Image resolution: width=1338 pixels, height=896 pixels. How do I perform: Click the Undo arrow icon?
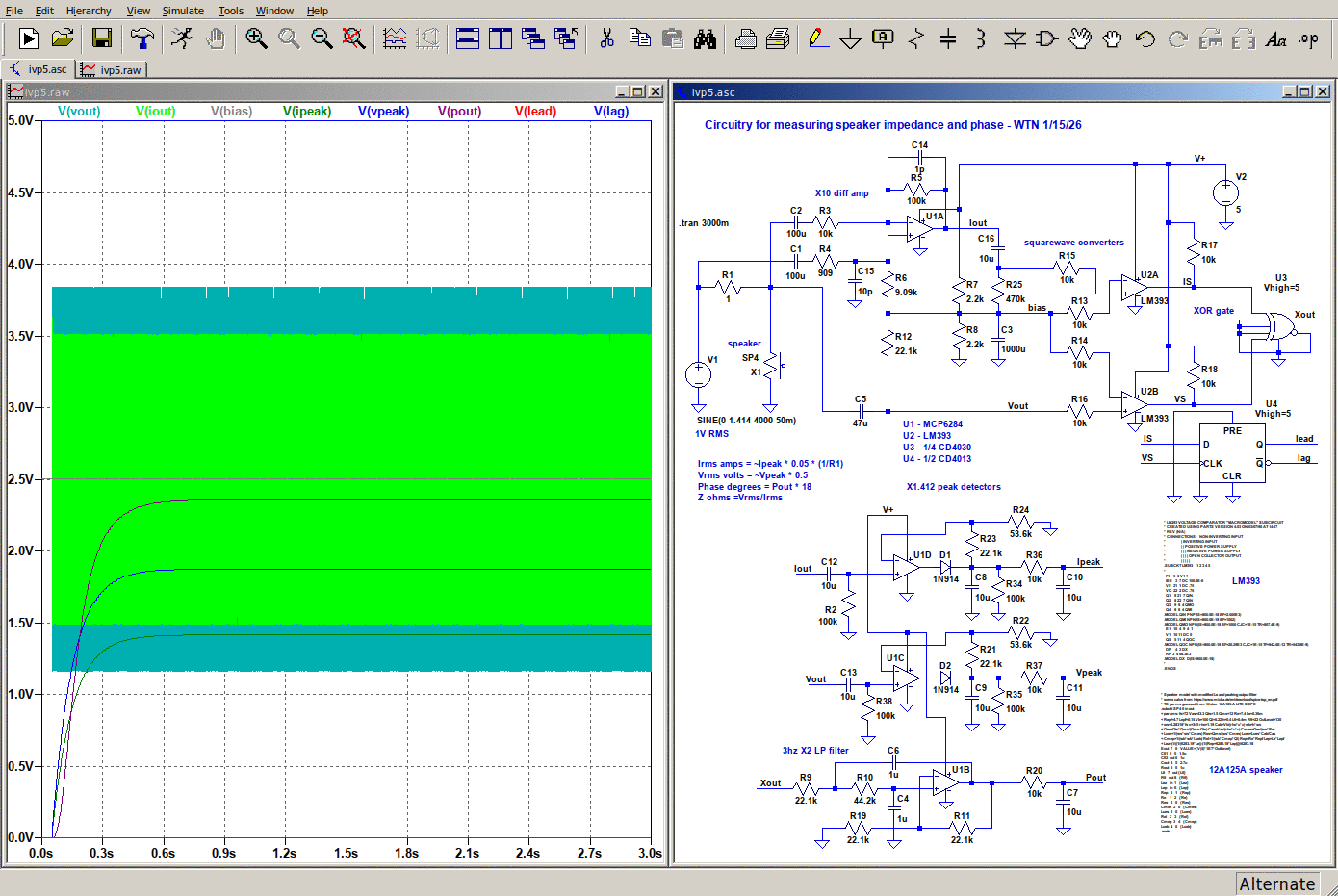1145,38
